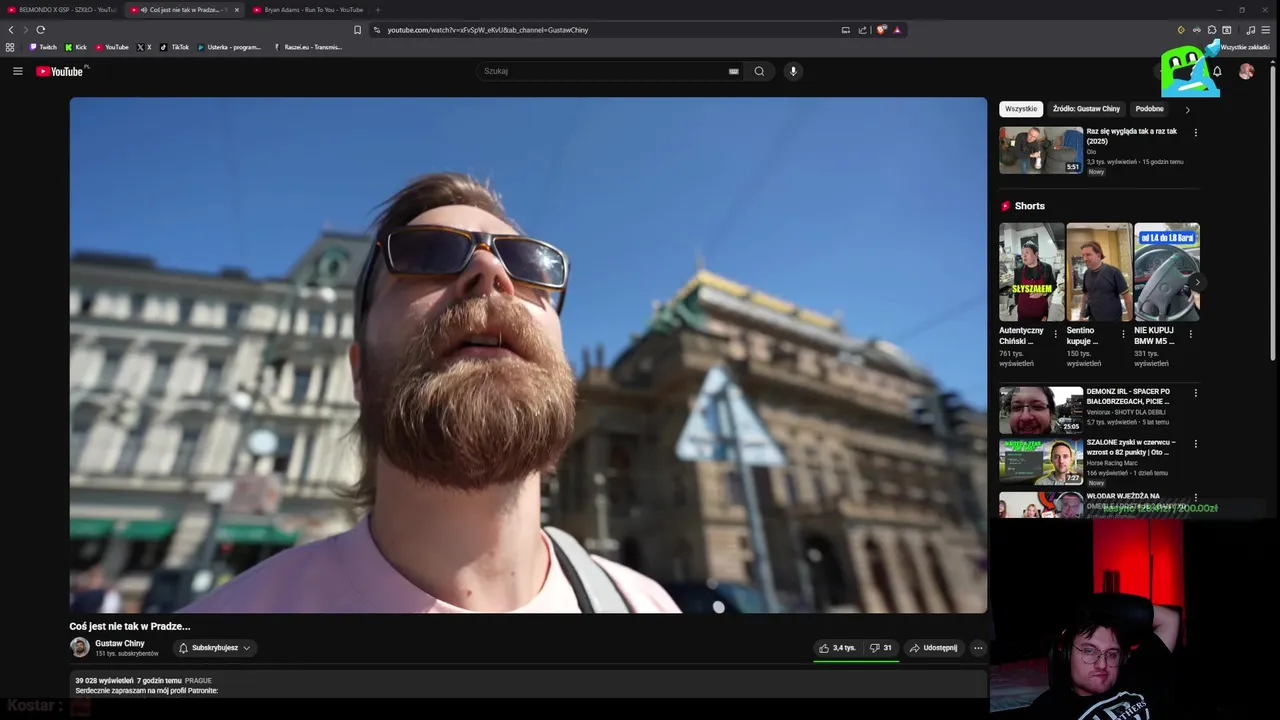Image resolution: width=1280 pixels, height=720 pixels.
Task: Select the Podobne filter chip
Action: (x=1149, y=109)
